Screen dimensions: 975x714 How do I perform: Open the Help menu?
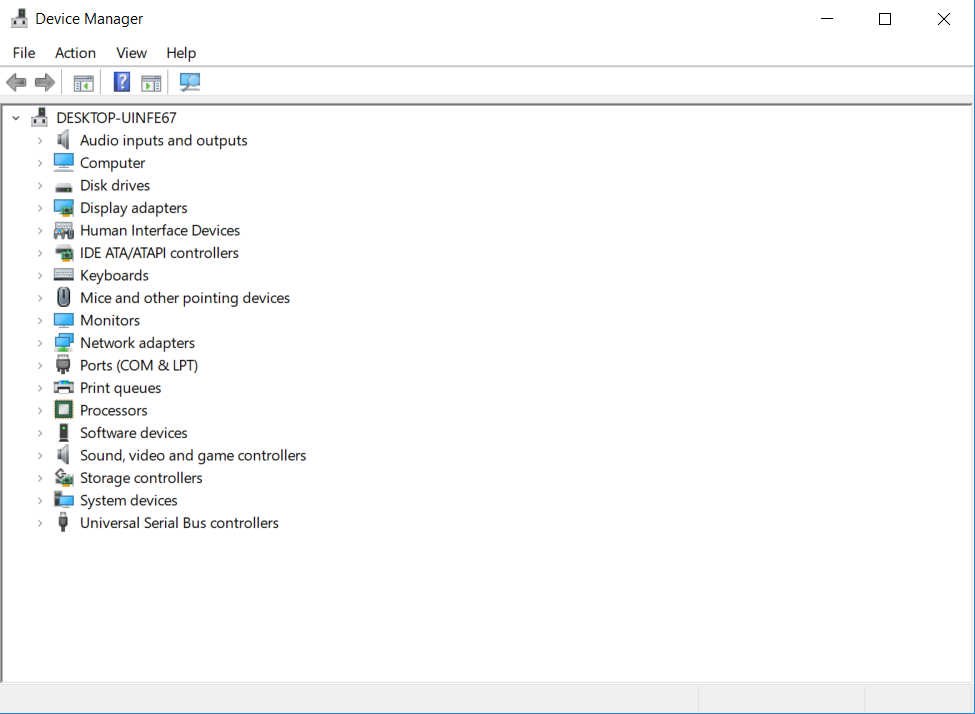(181, 53)
